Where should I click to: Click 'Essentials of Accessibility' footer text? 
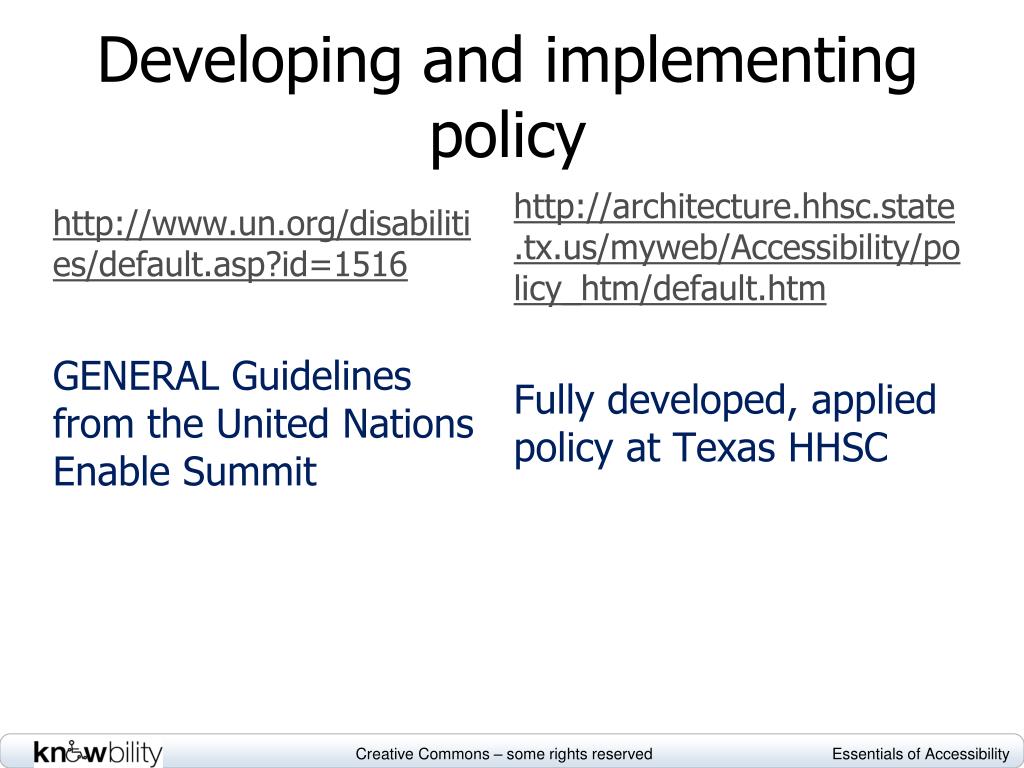920,754
